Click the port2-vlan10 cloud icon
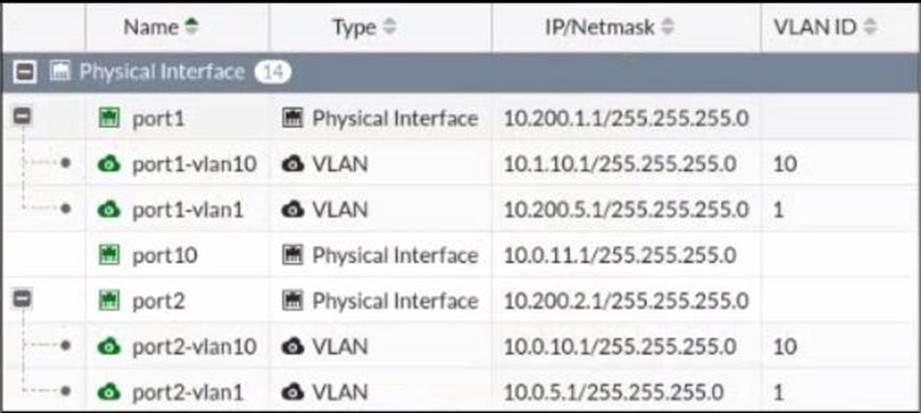 point(109,347)
